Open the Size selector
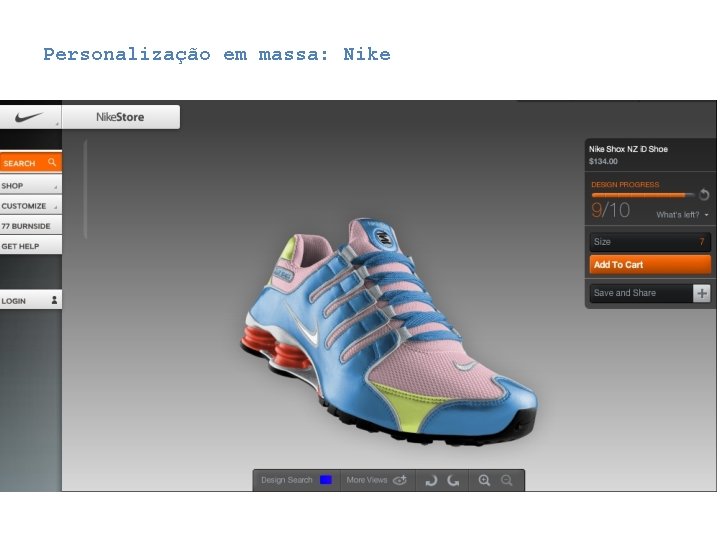The image size is (720, 540). point(650,242)
